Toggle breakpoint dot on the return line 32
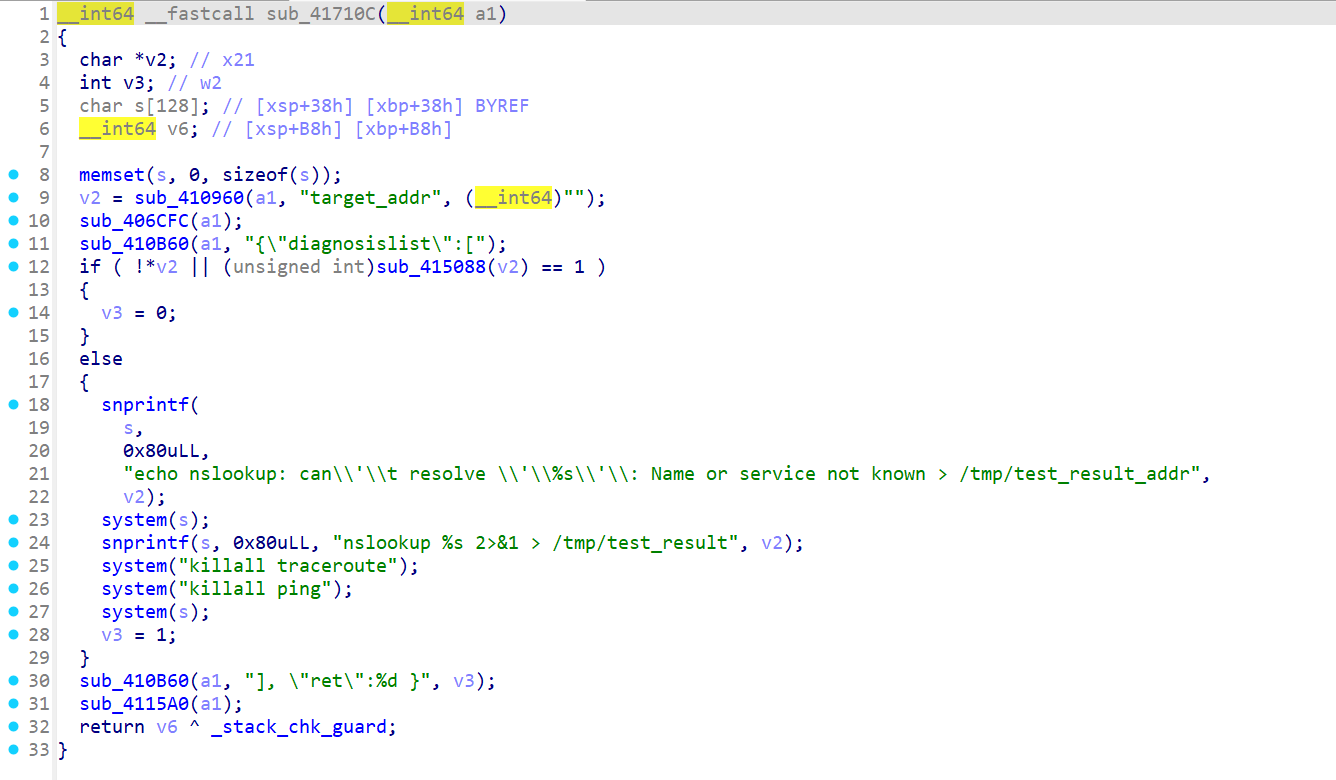Viewport: 1336px width, 780px height. coord(13,727)
